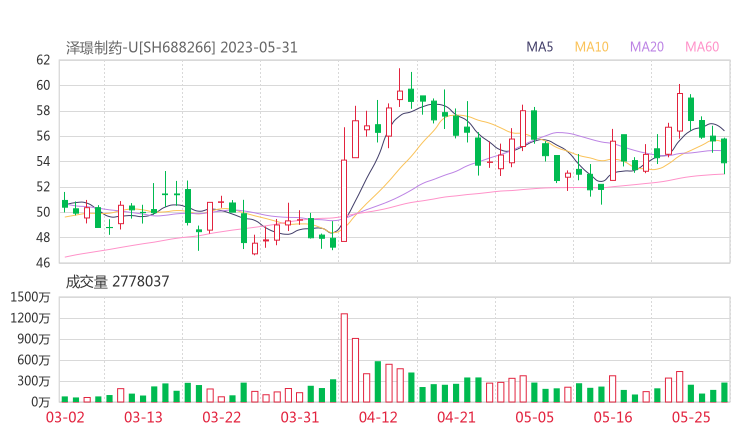Click the 46 price axis label

(43, 263)
